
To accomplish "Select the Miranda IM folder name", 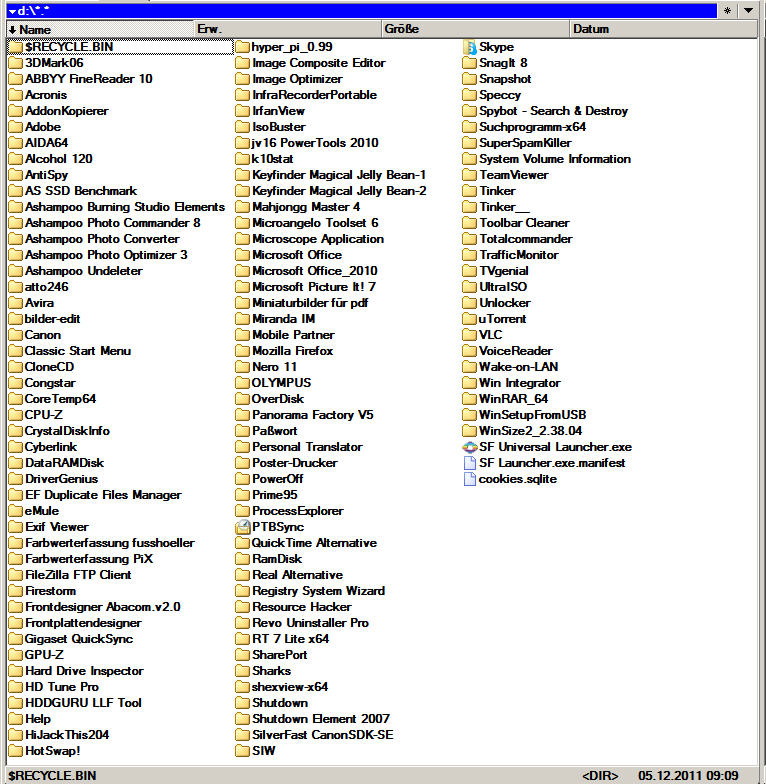I will click(x=284, y=319).
